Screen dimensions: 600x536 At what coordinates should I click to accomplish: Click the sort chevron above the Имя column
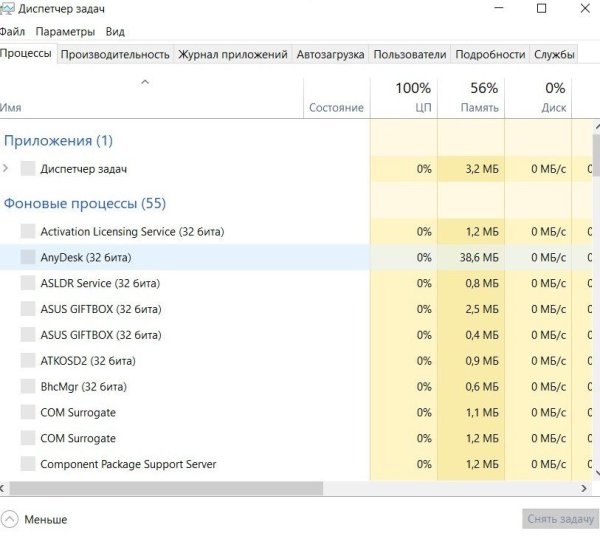[144, 82]
